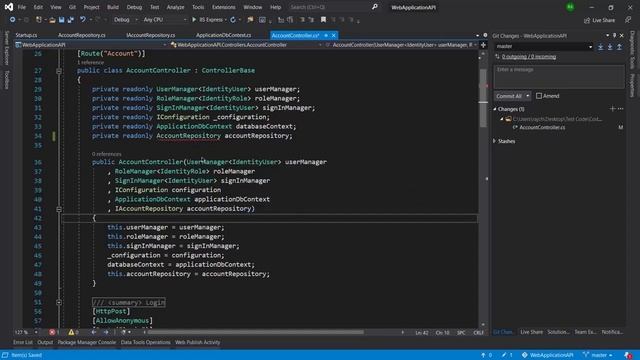Image resolution: width=640 pixels, height=360 pixels.
Task: Start IIS Express with the green play icon
Action: click(x=194, y=20)
